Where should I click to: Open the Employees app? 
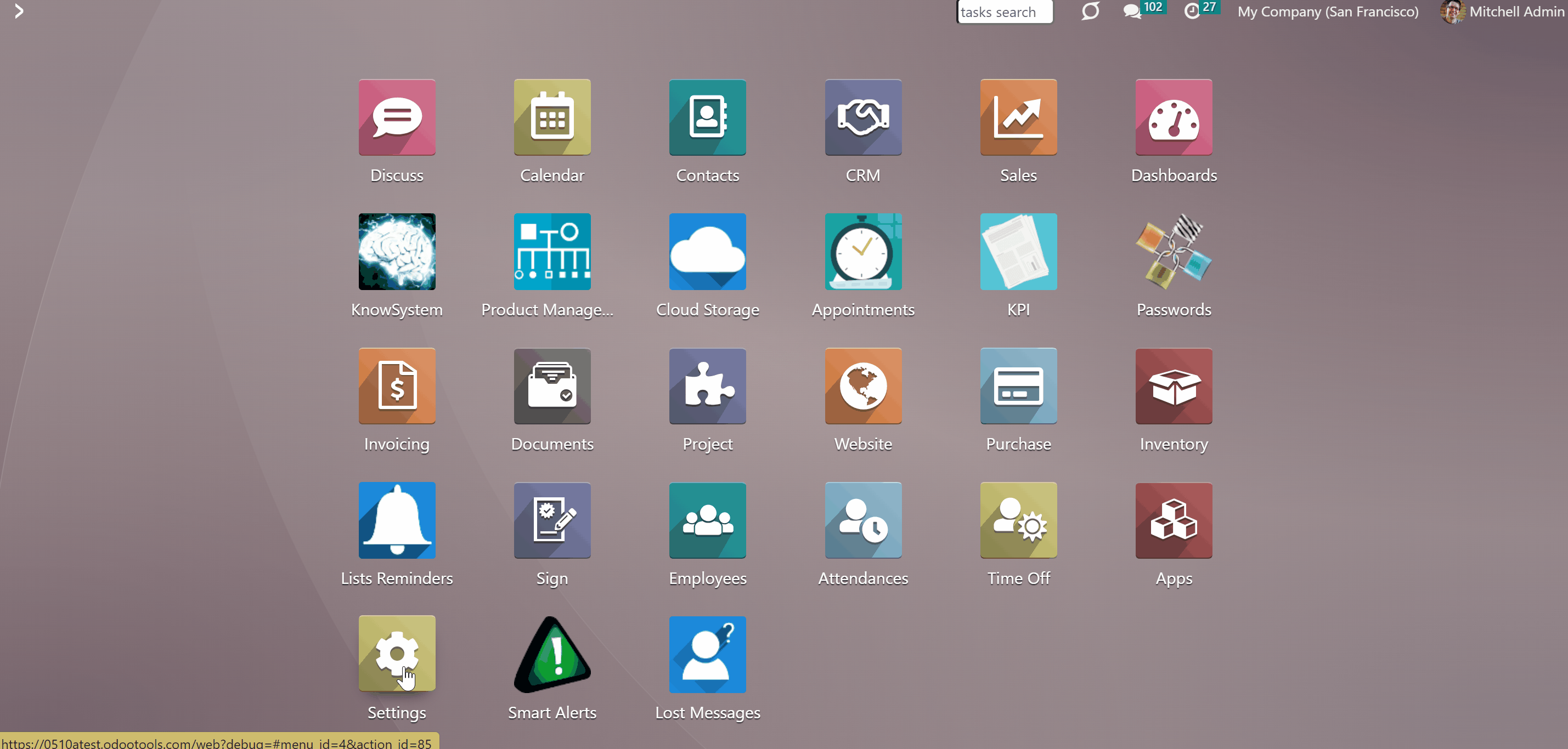click(x=707, y=520)
